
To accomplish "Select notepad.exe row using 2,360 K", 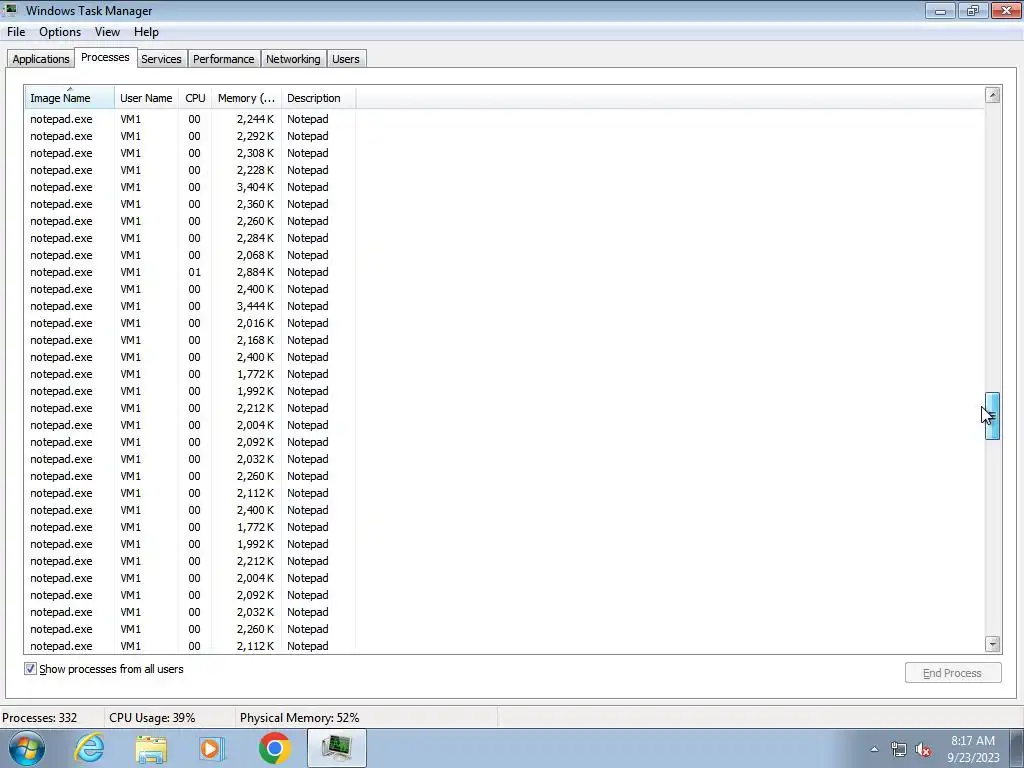I will (x=190, y=204).
